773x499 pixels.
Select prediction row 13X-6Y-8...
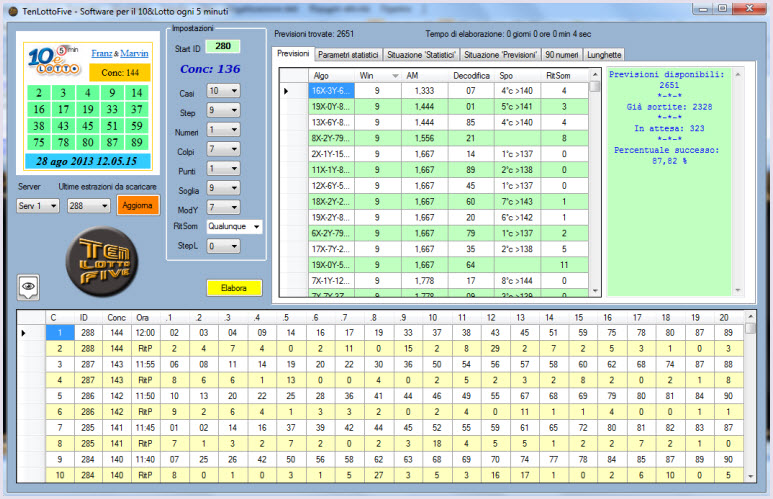[434, 122]
